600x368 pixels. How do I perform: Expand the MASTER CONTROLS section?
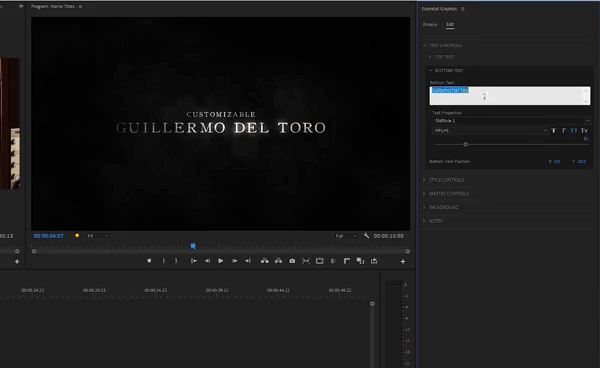point(424,194)
